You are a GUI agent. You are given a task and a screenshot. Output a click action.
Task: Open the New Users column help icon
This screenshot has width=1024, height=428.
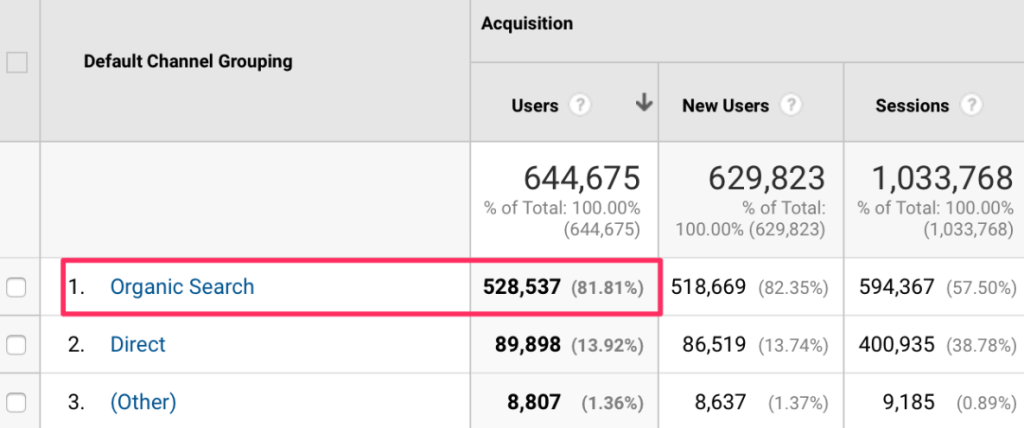click(791, 105)
